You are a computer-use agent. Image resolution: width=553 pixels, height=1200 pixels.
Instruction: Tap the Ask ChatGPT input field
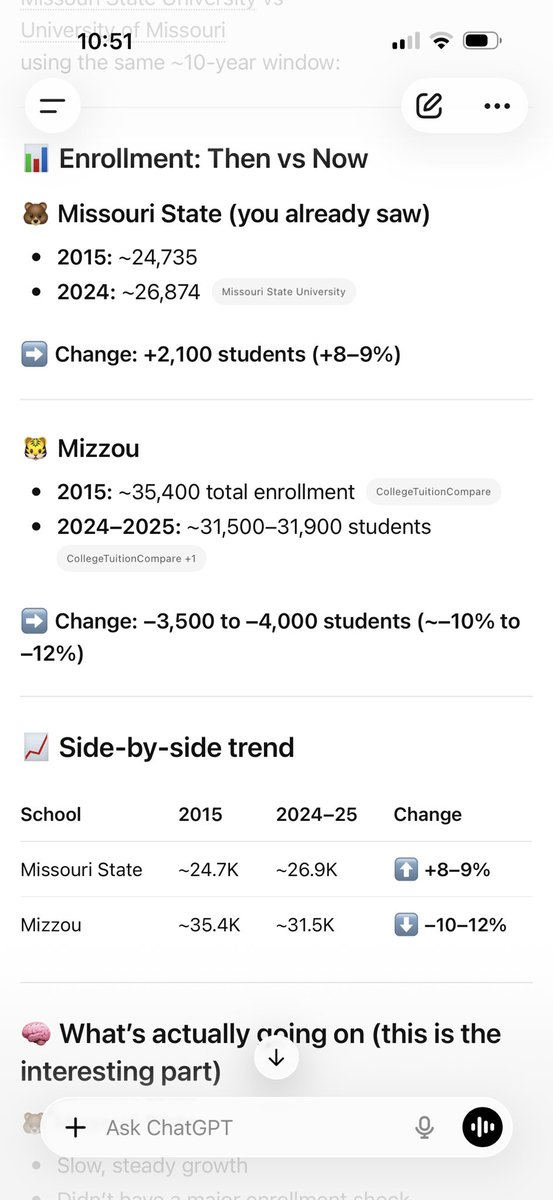coord(250,1128)
